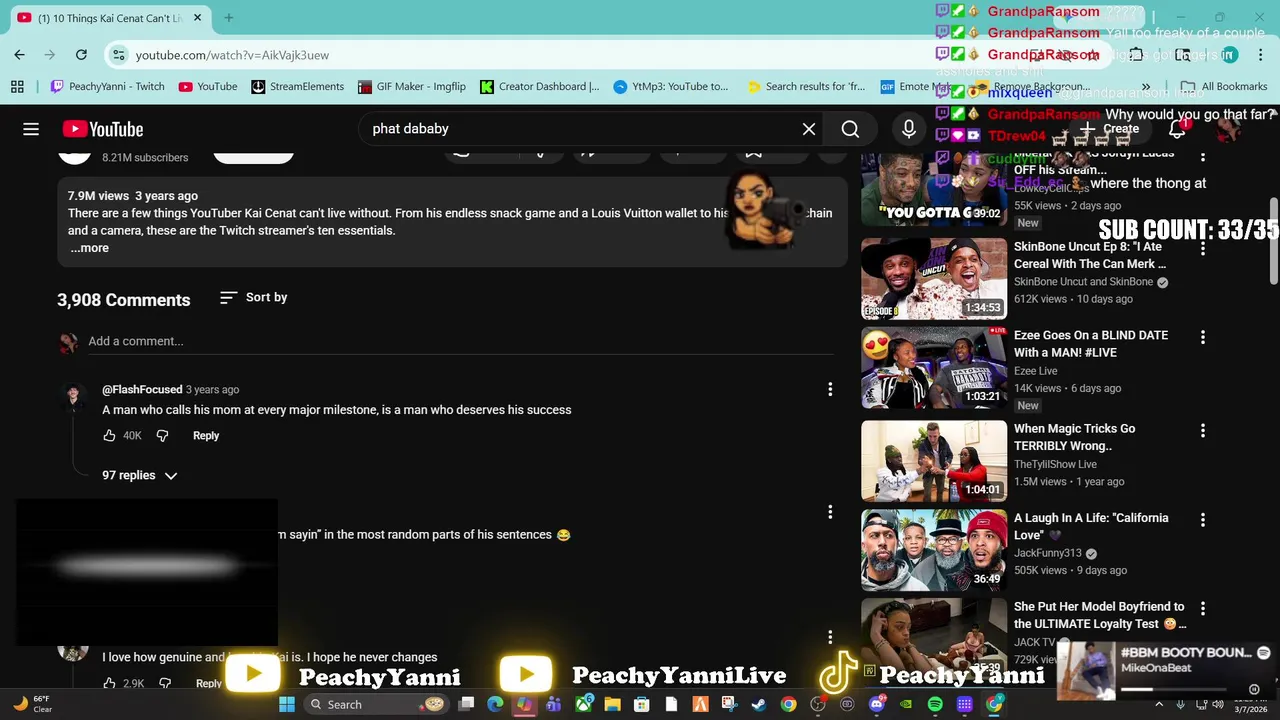
Task: Open menu for California Love video
Action: 1203,520
